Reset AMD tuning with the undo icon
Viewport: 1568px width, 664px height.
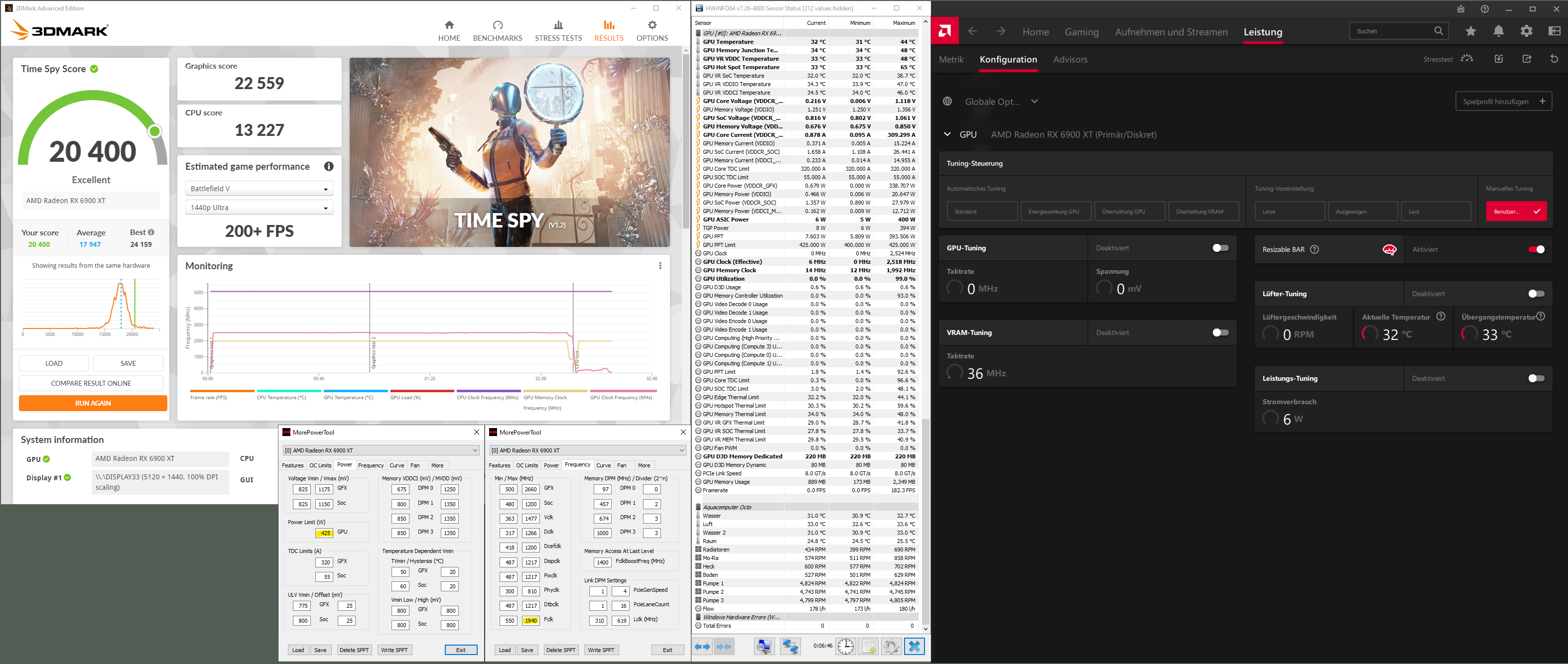(x=1554, y=59)
